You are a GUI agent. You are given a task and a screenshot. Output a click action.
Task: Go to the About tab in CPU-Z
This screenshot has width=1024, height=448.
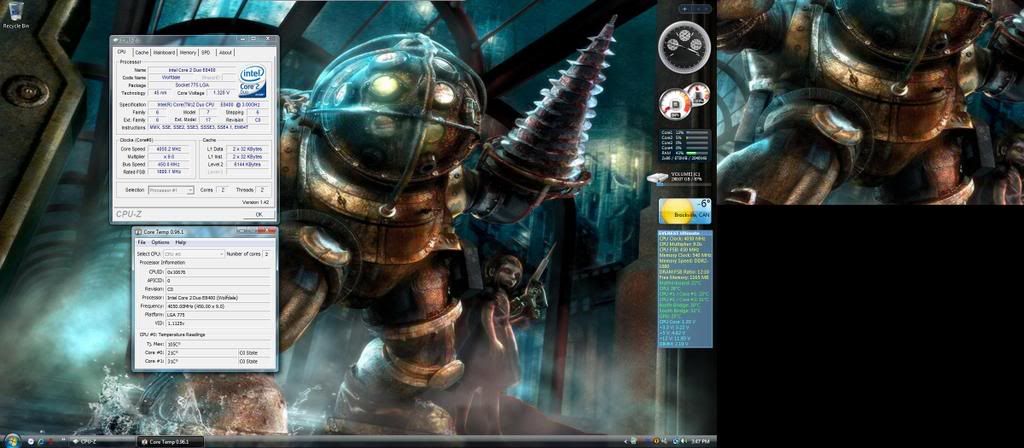point(225,52)
